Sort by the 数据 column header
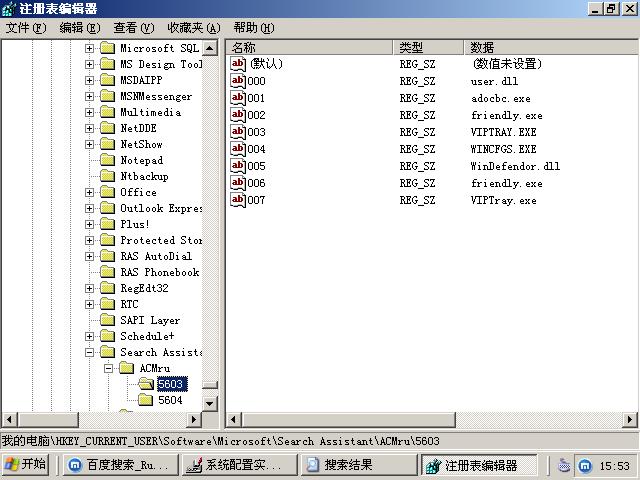The height and width of the screenshot is (480, 640). coord(551,47)
